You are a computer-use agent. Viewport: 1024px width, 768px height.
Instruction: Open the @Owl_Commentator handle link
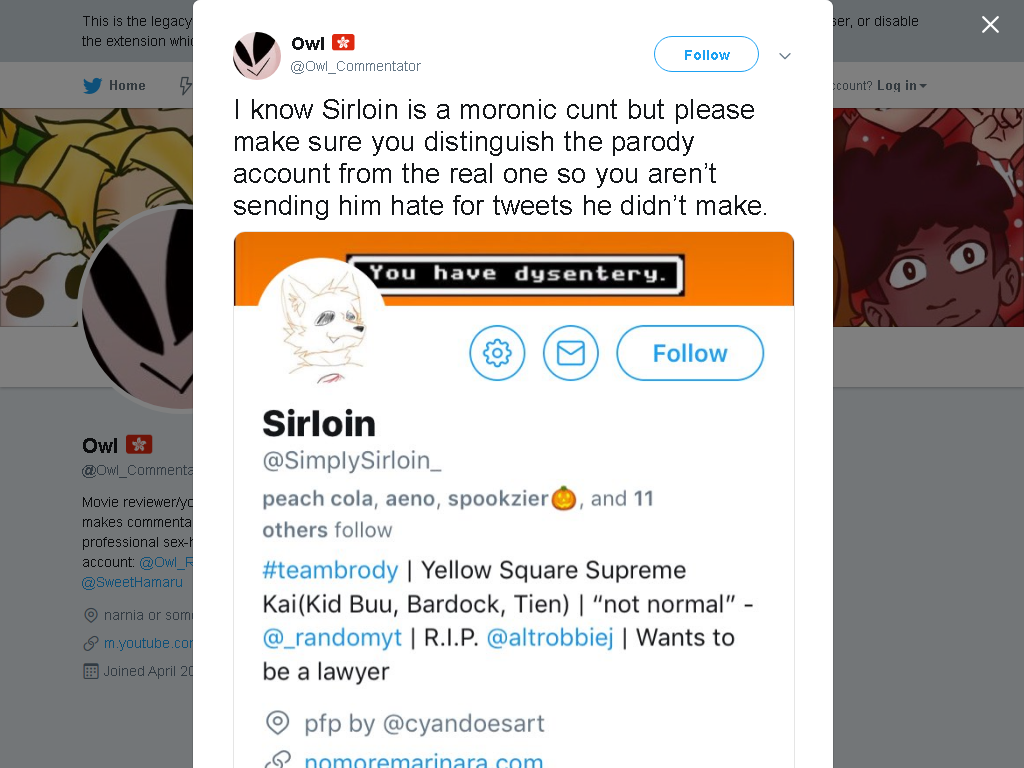355,66
